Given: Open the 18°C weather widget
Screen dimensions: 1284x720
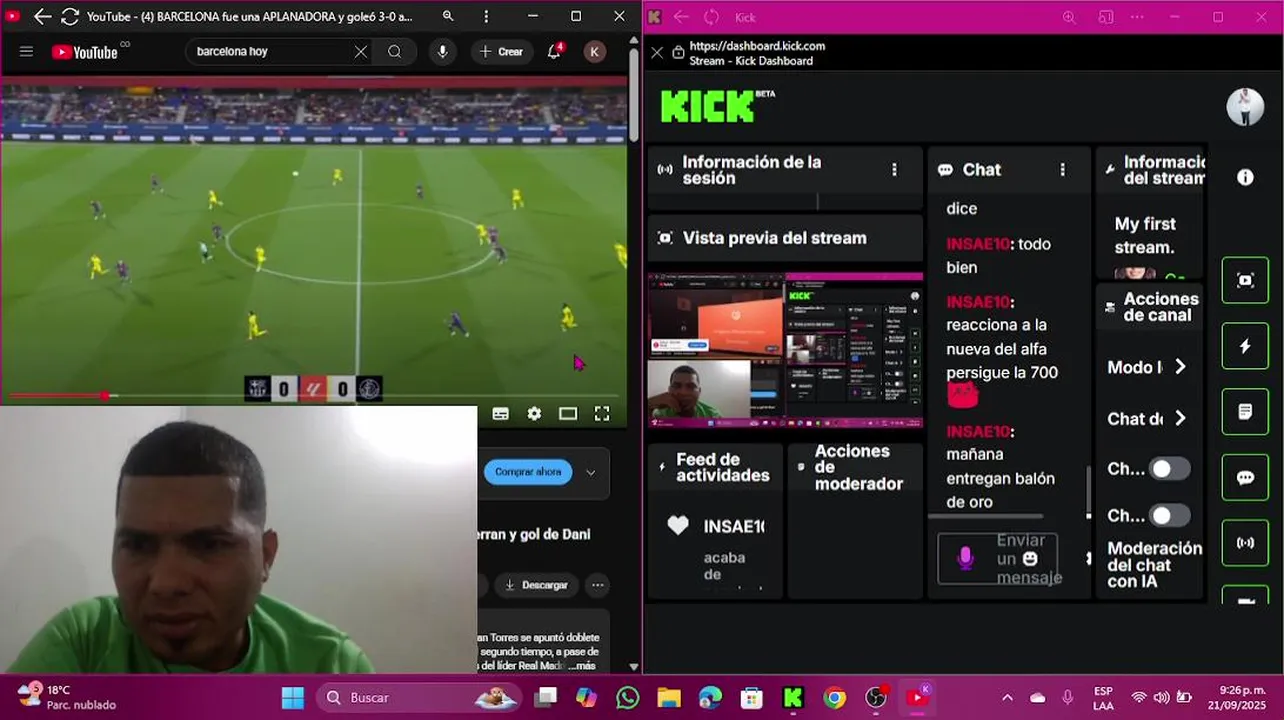Looking at the screenshot, I should [x=67, y=697].
